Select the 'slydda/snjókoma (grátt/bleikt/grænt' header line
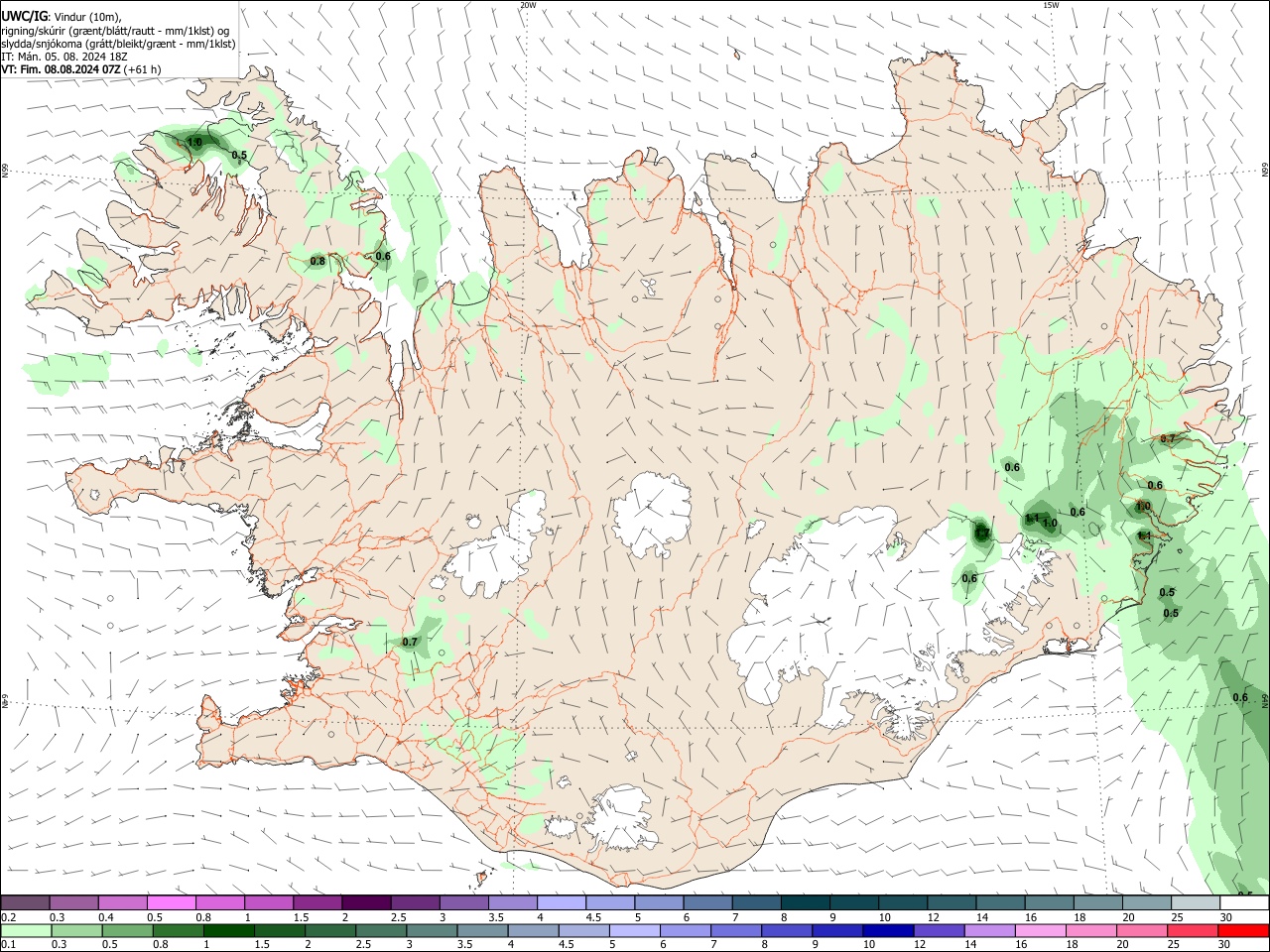1270x952 pixels. [x=118, y=44]
